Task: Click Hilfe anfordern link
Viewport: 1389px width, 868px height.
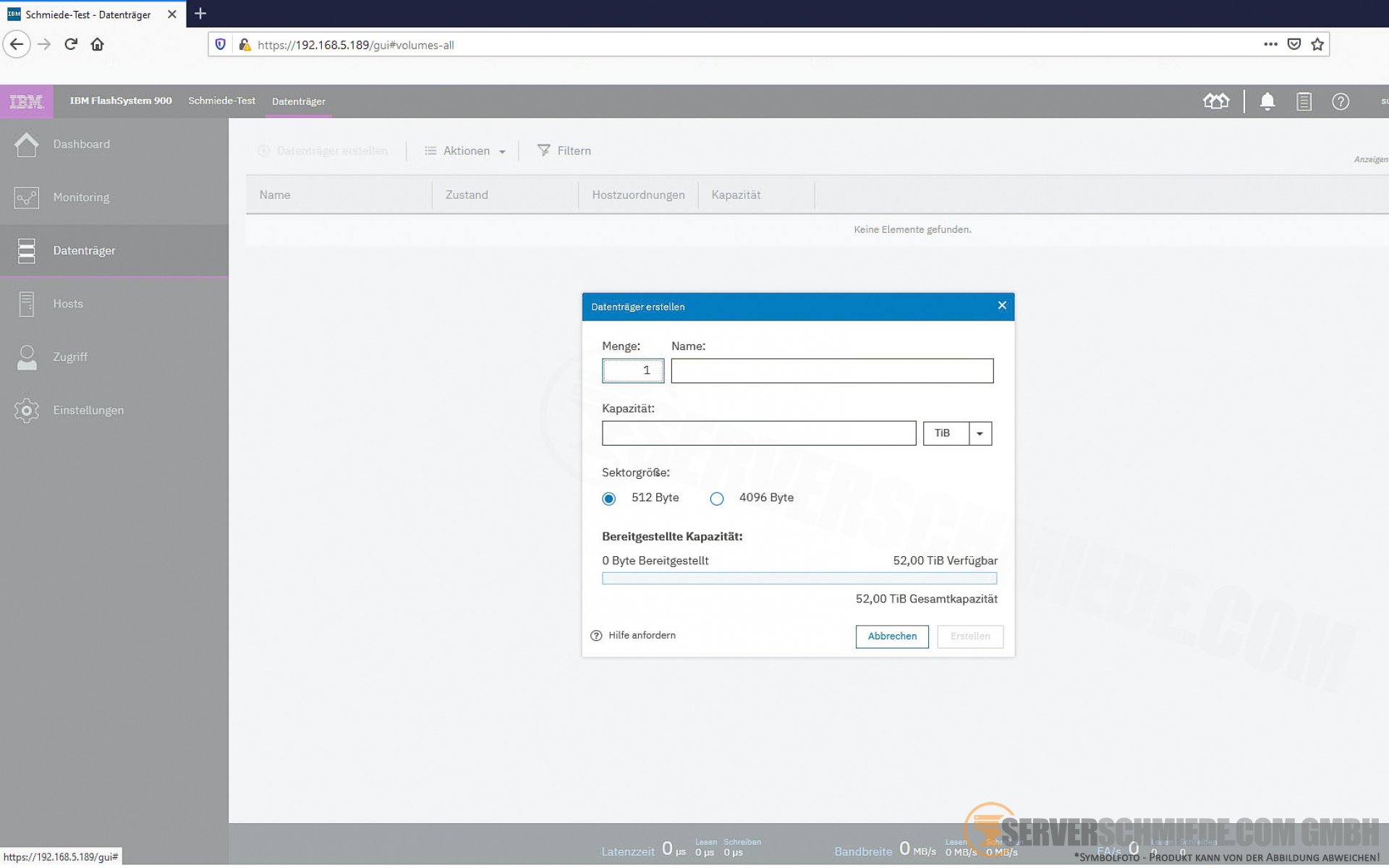Action: [641, 635]
